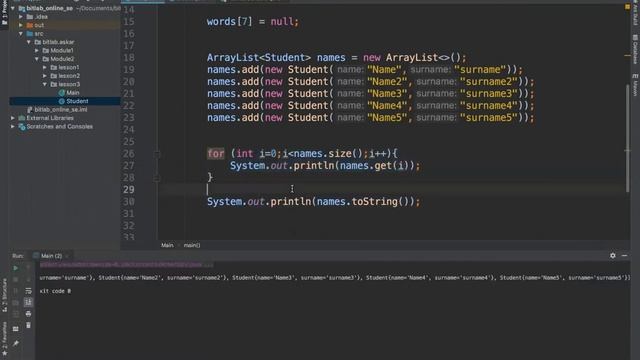Open the Project tool window tab
The height and width of the screenshot is (360, 640).
pos(4,13)
